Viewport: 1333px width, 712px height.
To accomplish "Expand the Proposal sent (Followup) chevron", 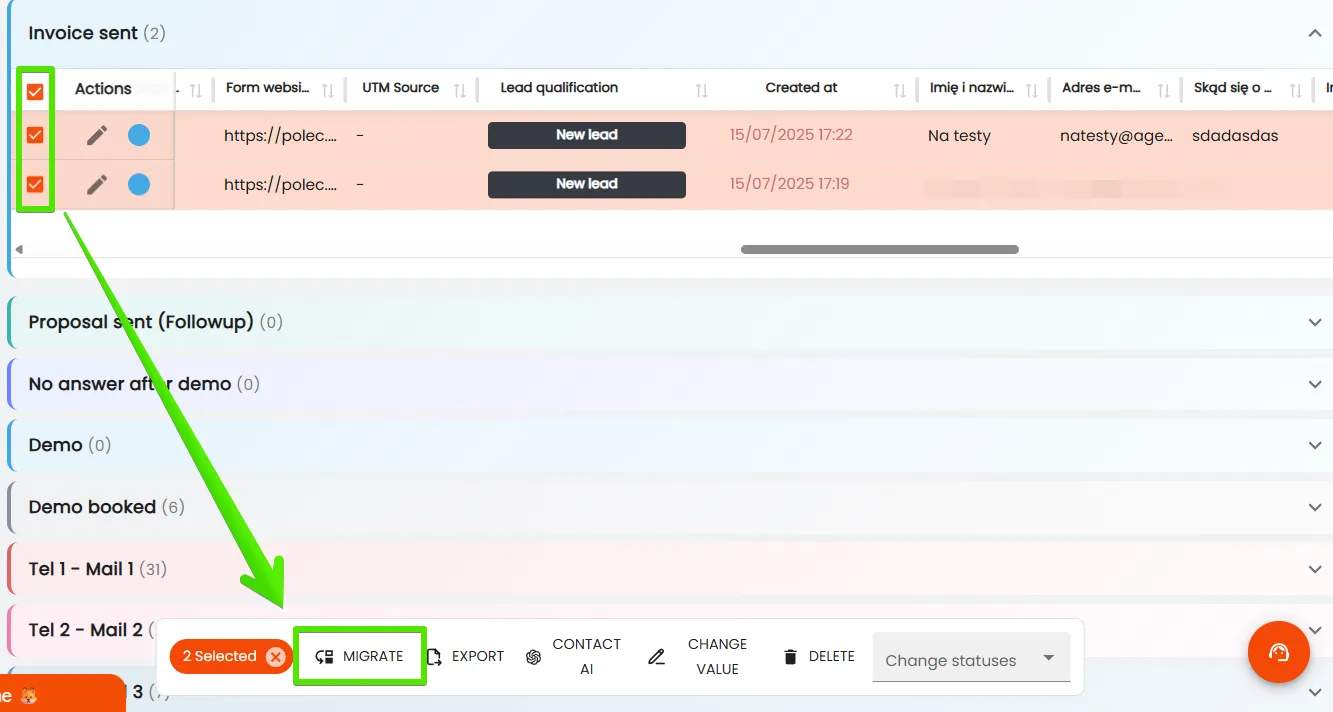I will coord(1315,322).
